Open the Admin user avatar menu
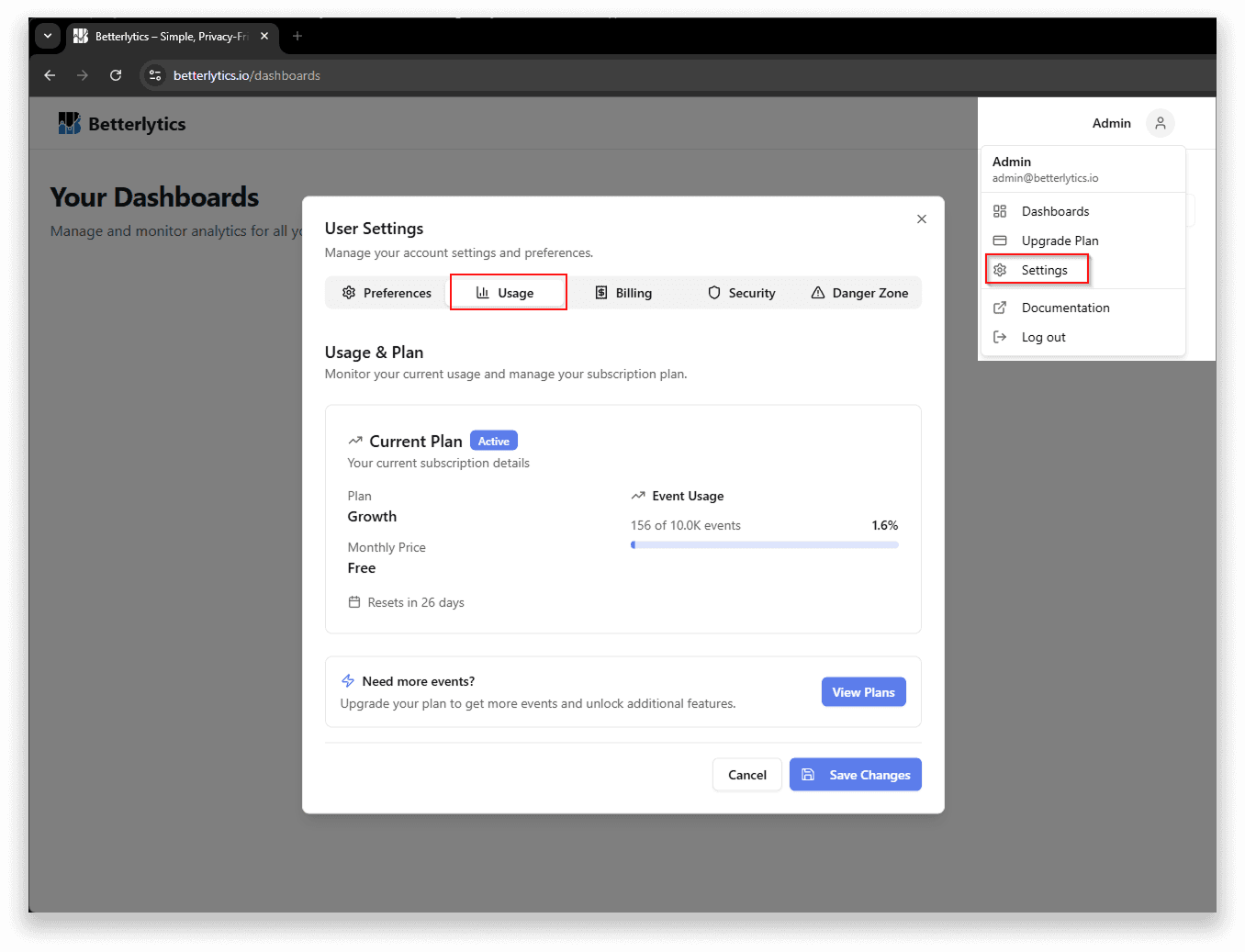 1160,123
